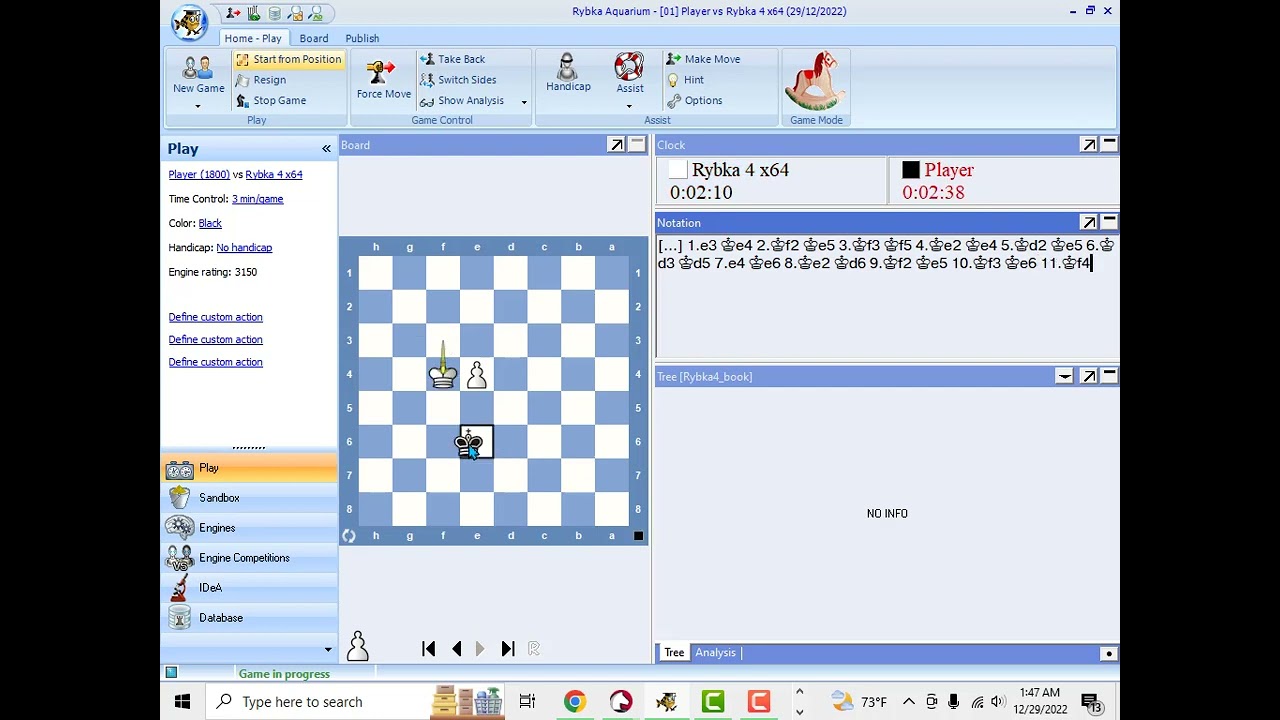Click the pawn icon below the board
This screenshot has width=1280, height=720.
[357, 647]
